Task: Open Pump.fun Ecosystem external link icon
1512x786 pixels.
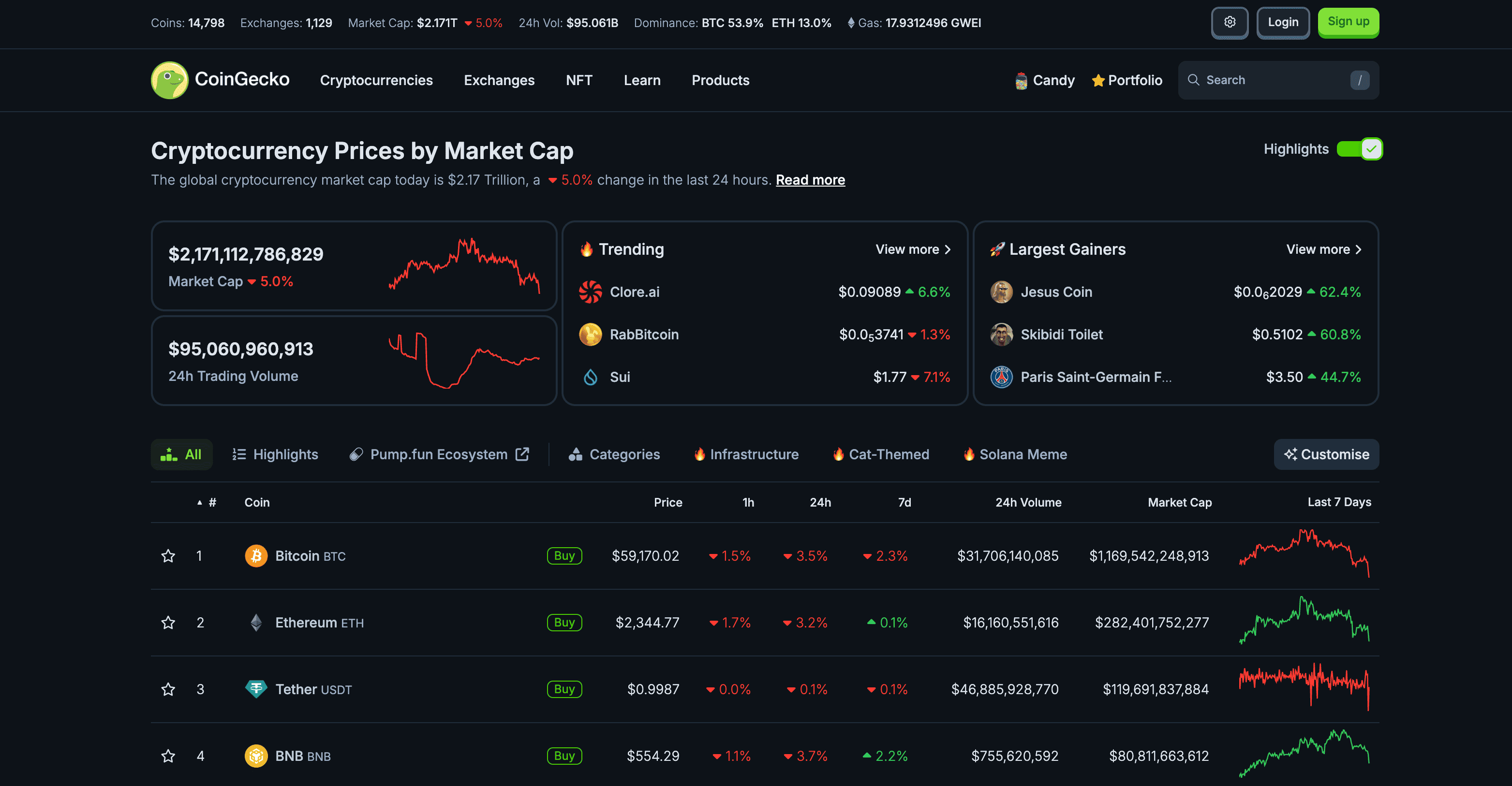Action: tap(522, 453)
